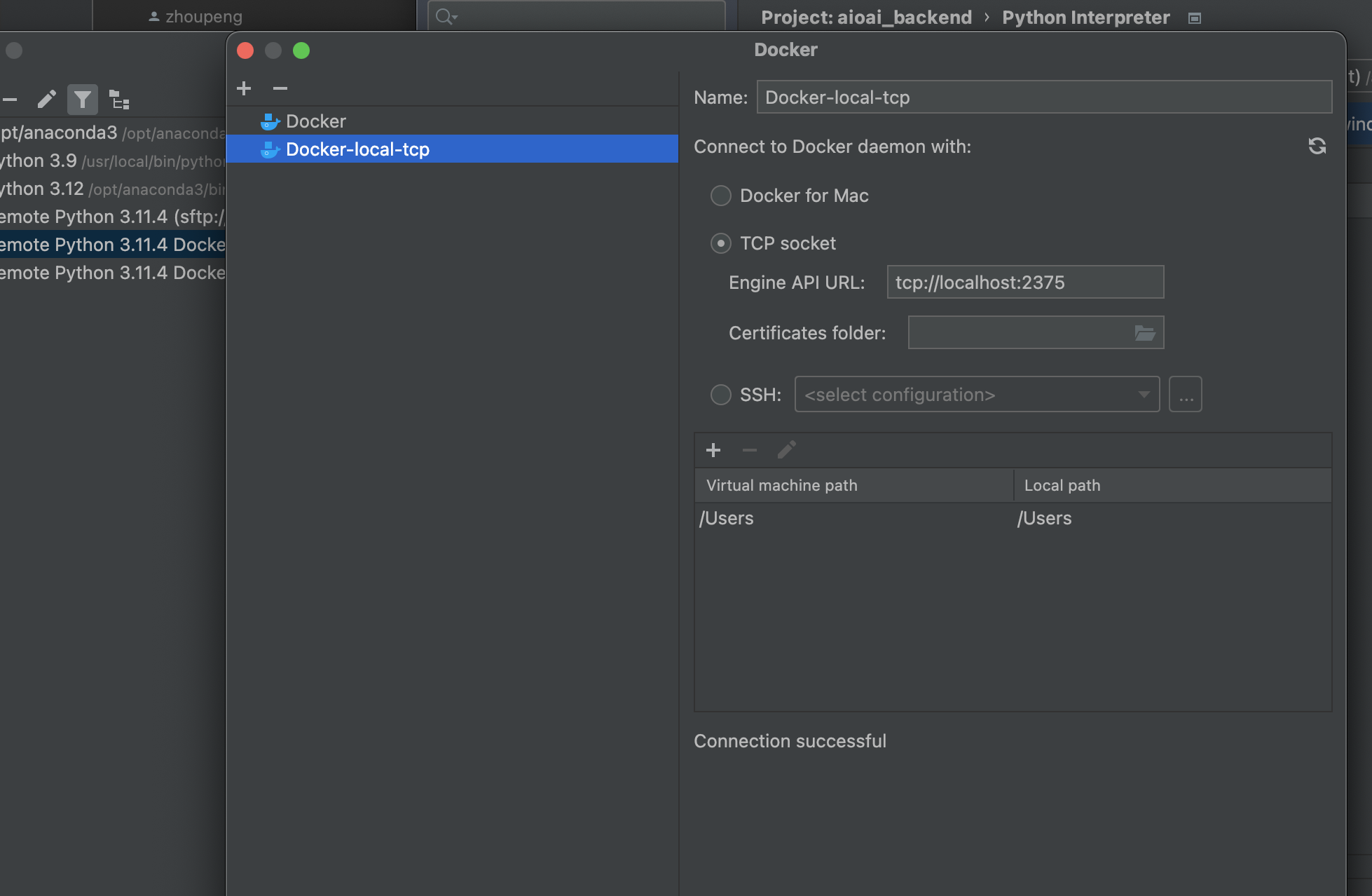The width and height of the screenshot is (1372, 896).
Task: Select the Docker-local-tcp server entry
Action: pyautogui.click(x=357, y=149)
